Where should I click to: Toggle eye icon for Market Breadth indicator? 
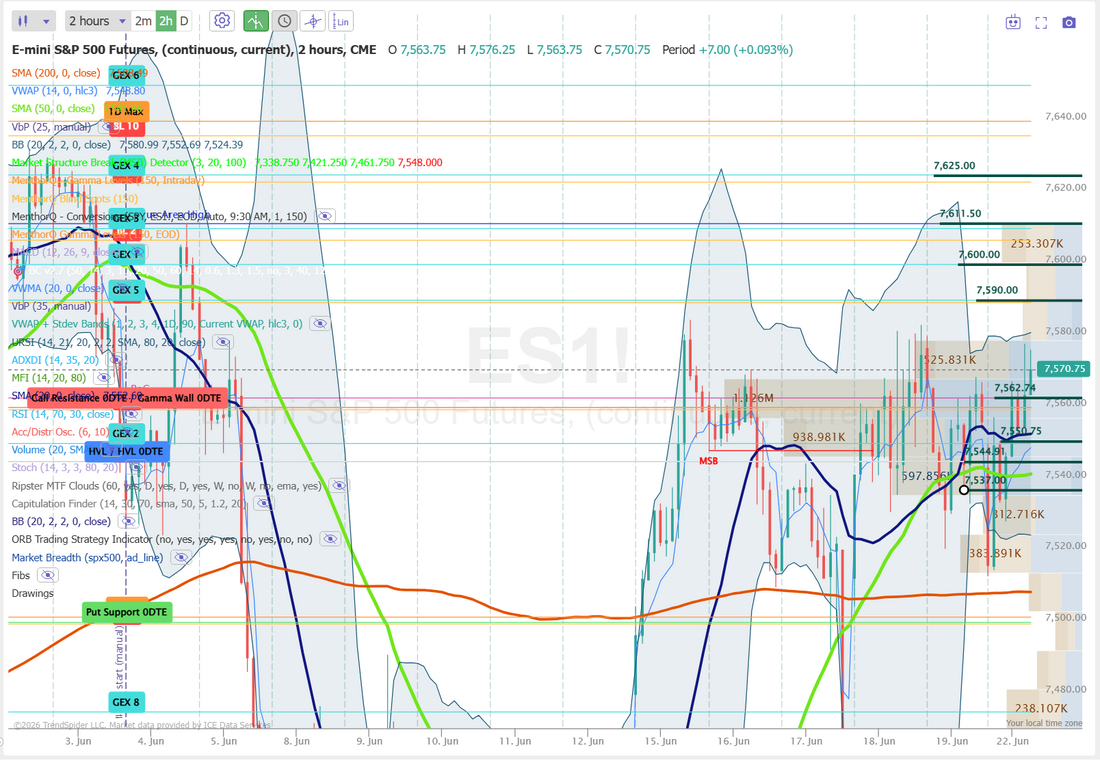coord(181,558)
